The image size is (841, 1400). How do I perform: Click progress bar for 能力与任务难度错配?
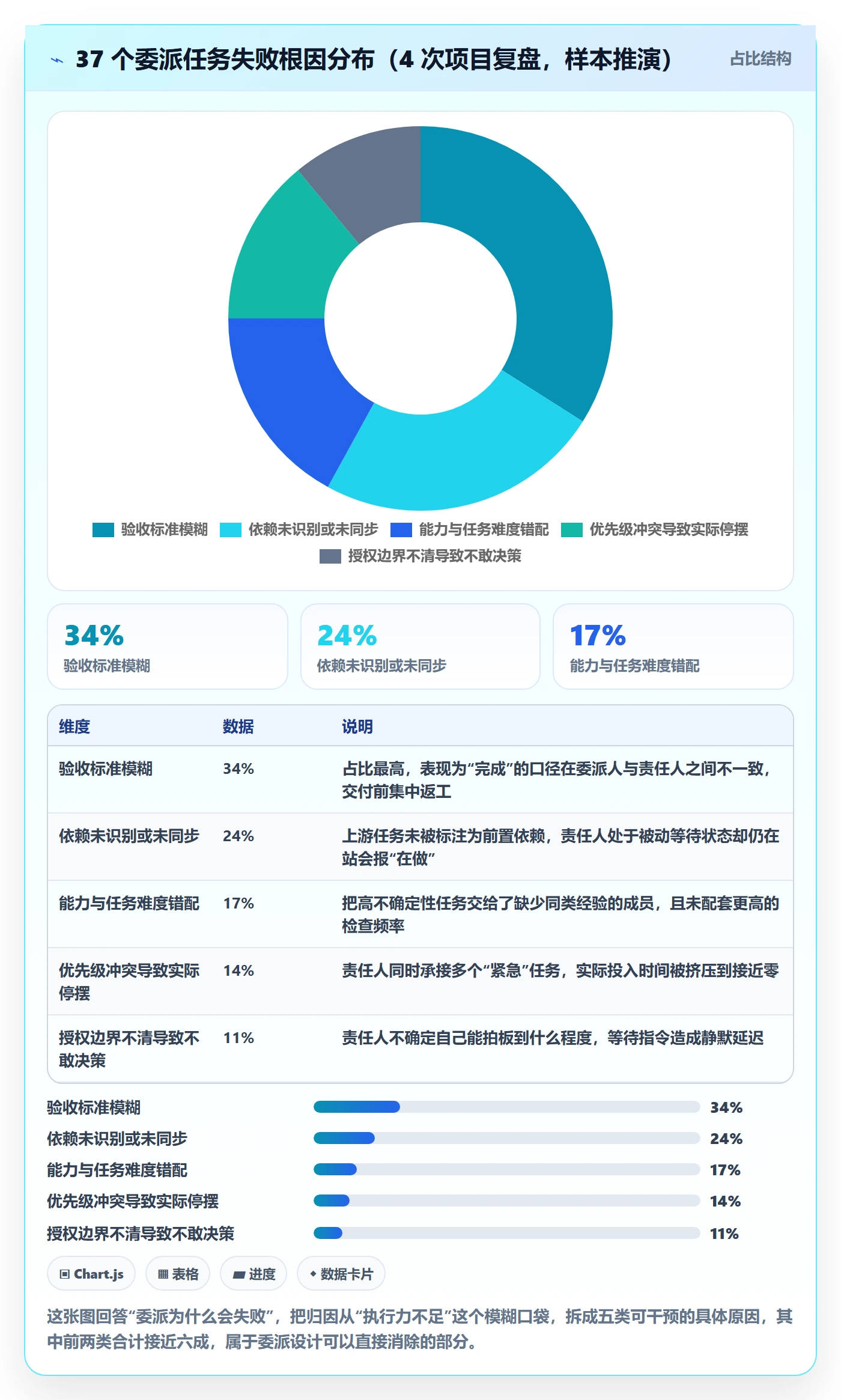pos(507,1169)
